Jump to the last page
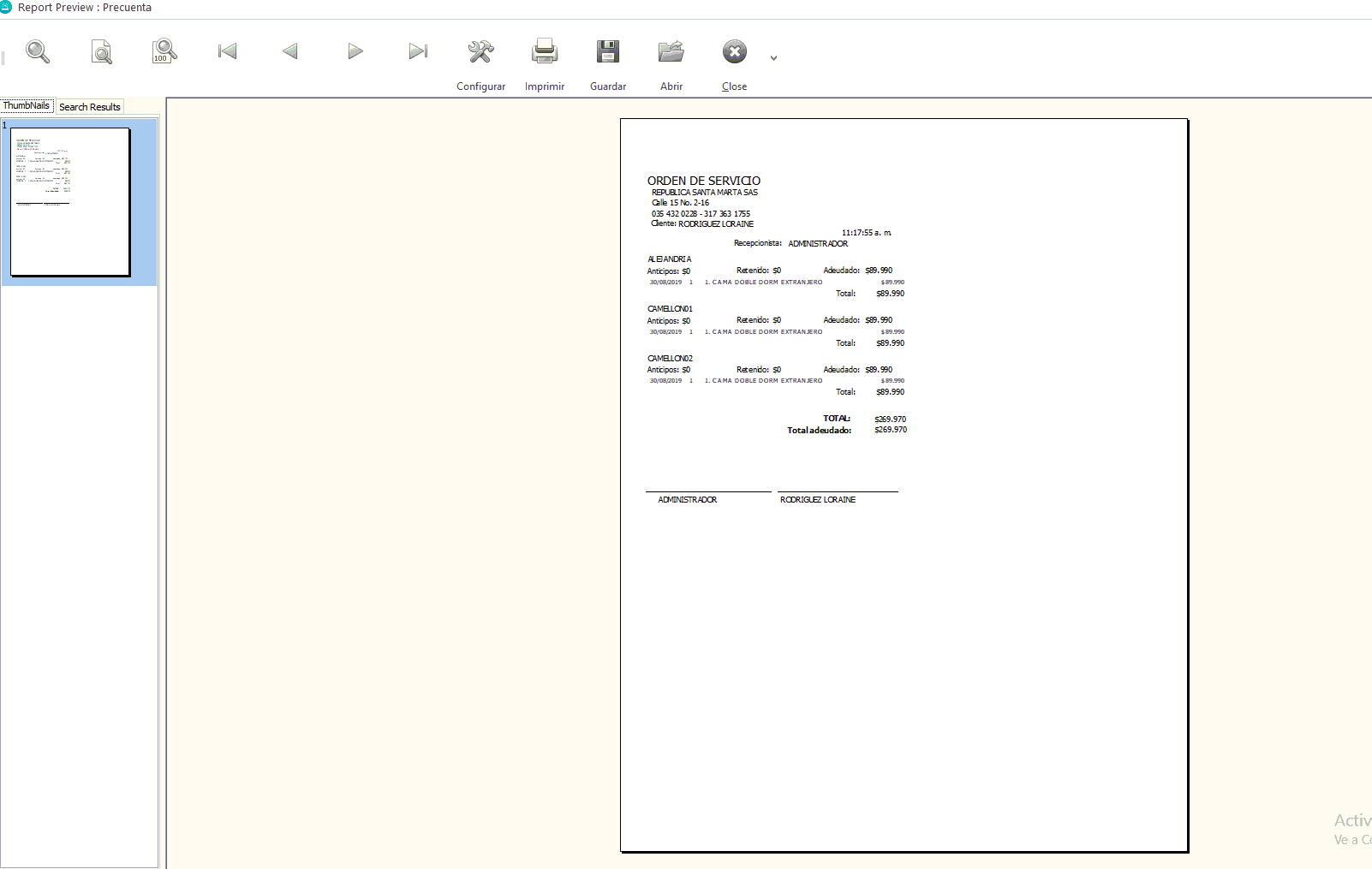 coord(418,52)
